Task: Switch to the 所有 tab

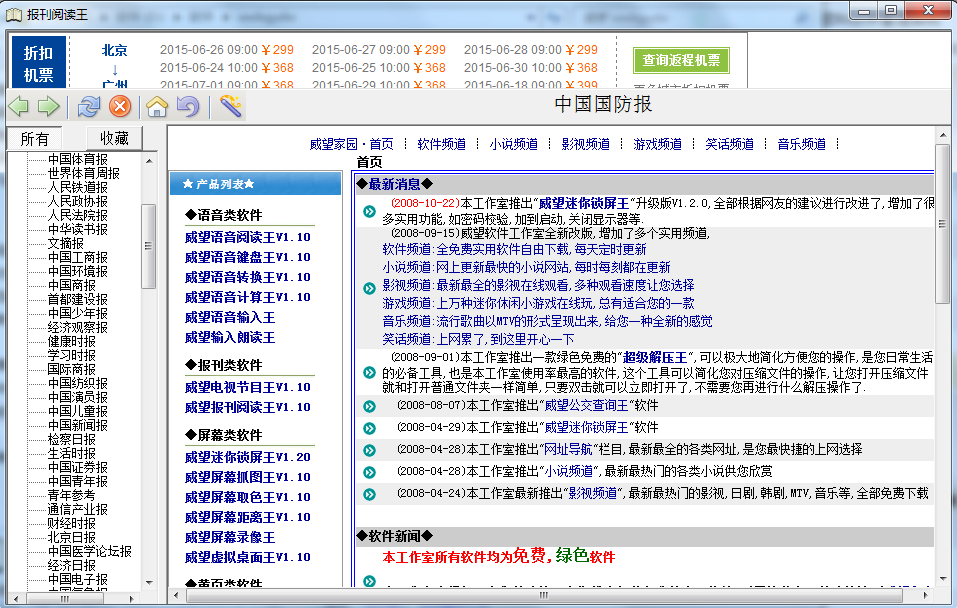Action: (x=34, y=138)
